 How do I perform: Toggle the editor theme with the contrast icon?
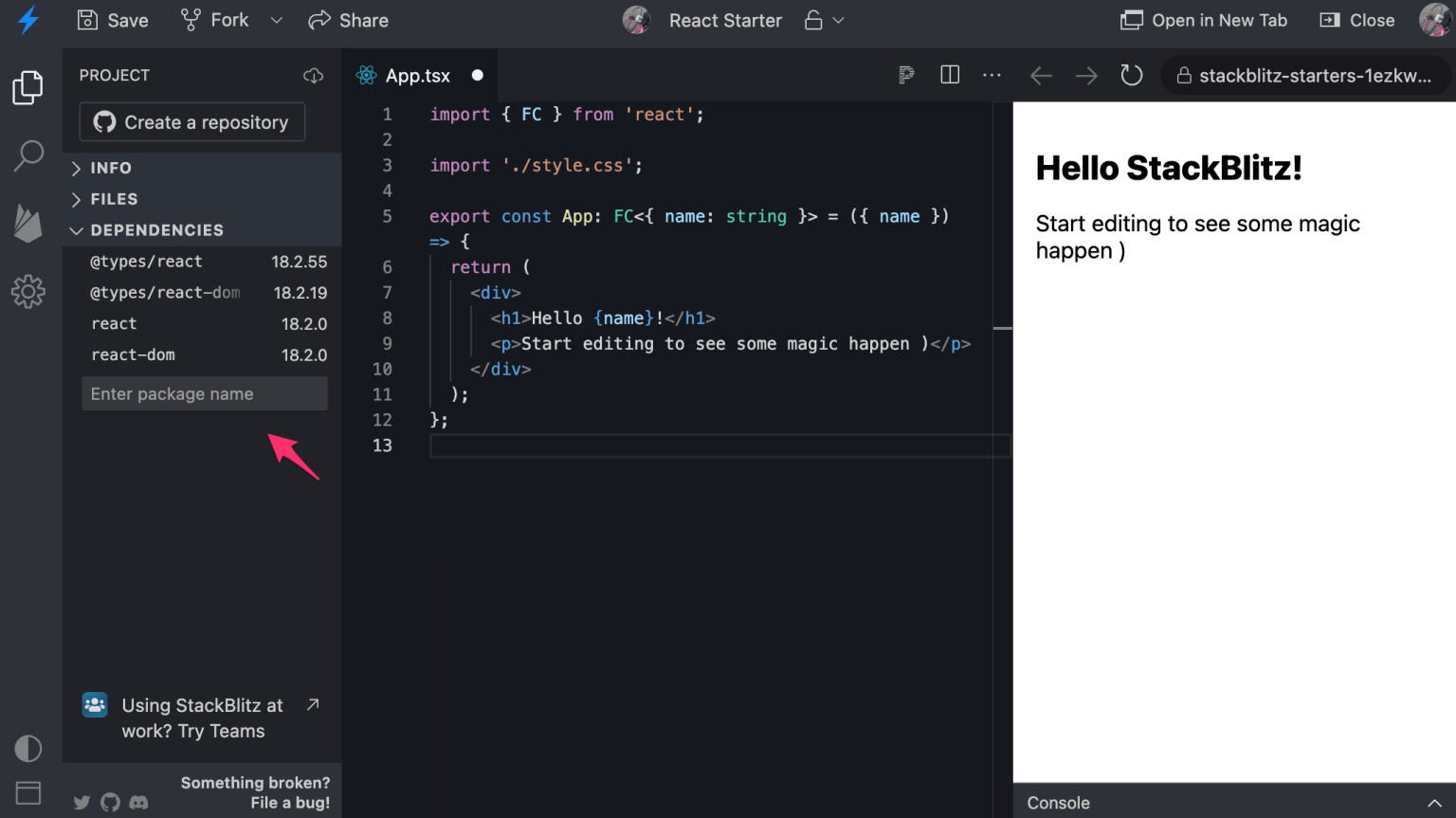pos(27,749)
